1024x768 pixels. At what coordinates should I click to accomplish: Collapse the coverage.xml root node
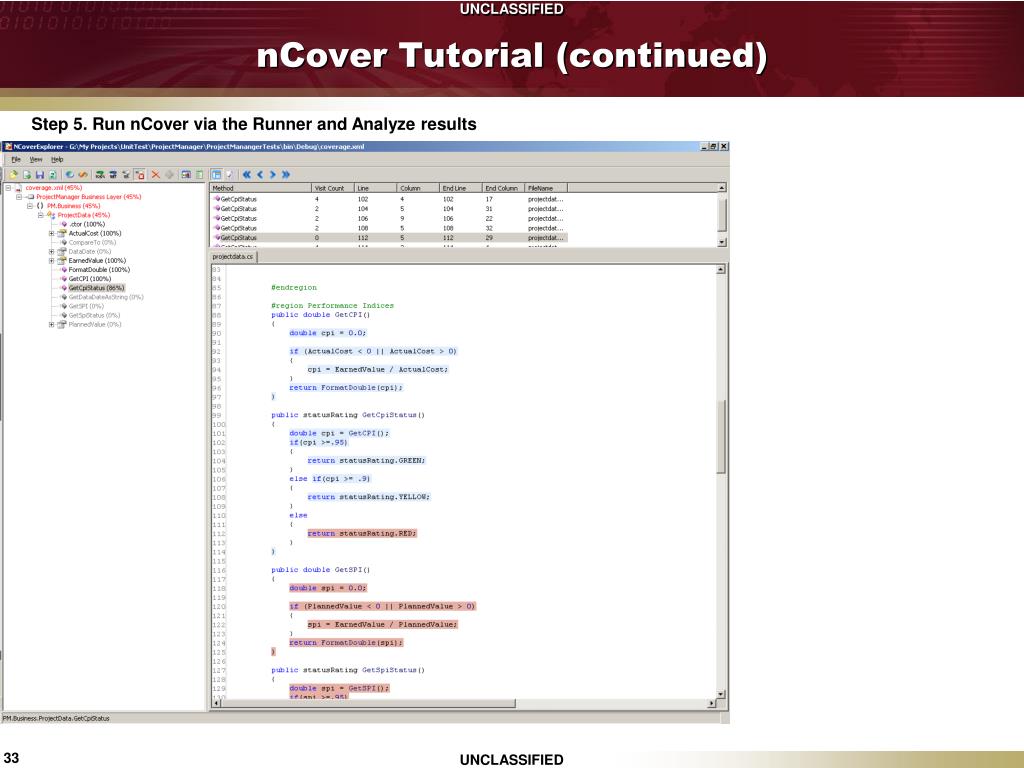pos(8,188)
